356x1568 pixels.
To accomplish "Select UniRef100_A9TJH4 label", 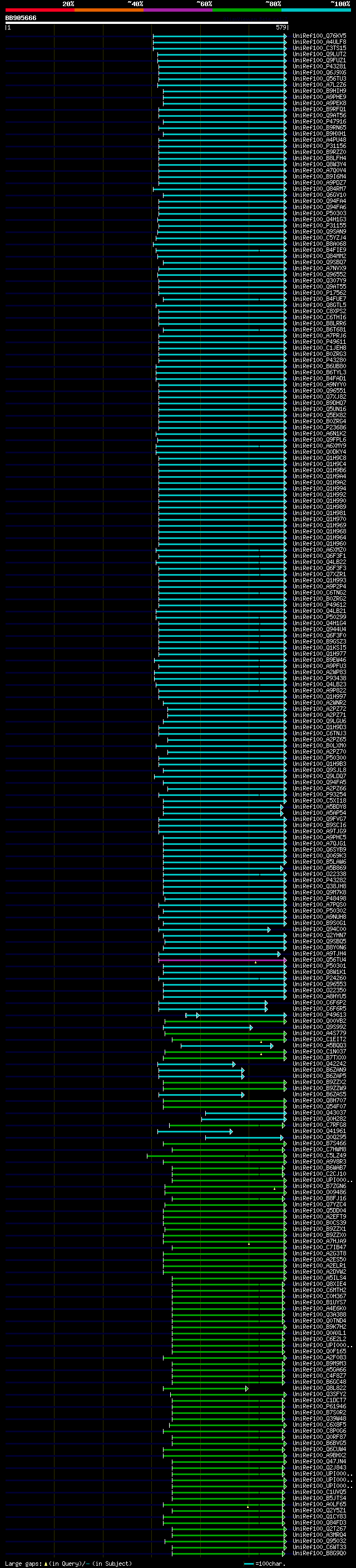I will (x=319, y=954).
